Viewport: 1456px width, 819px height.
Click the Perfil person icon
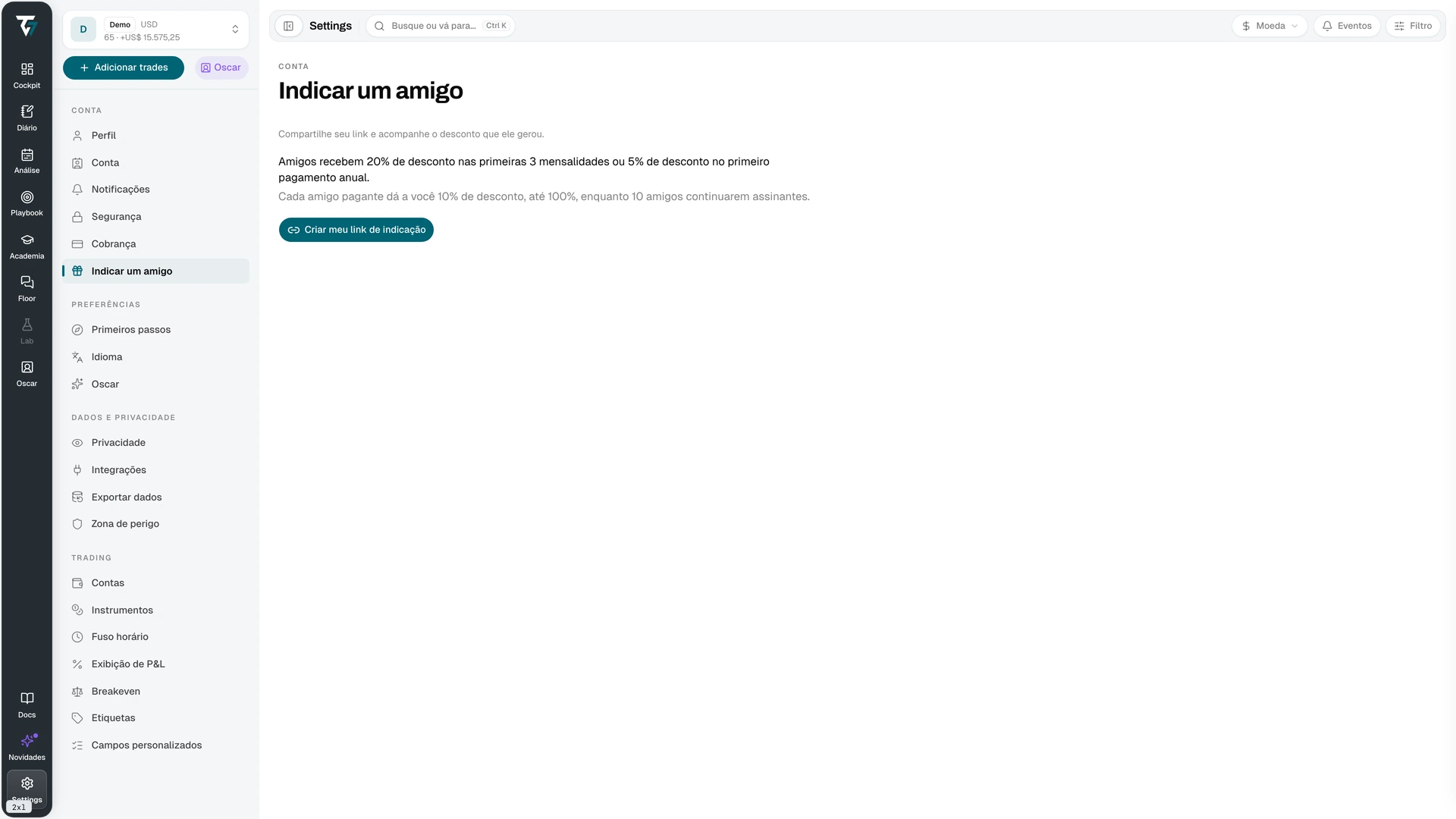(77, 136)
